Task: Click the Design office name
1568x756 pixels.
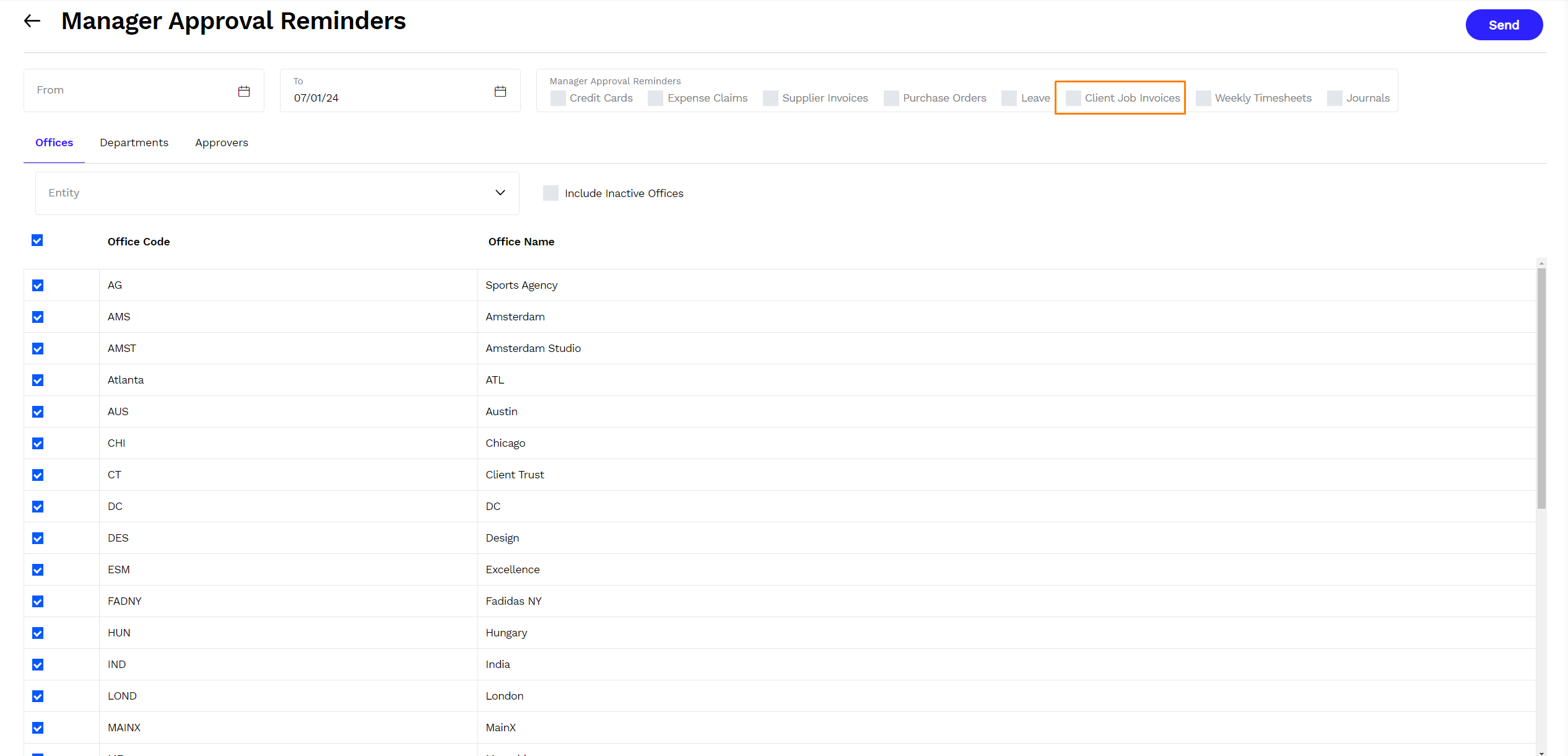Action: pos(1006,538)
